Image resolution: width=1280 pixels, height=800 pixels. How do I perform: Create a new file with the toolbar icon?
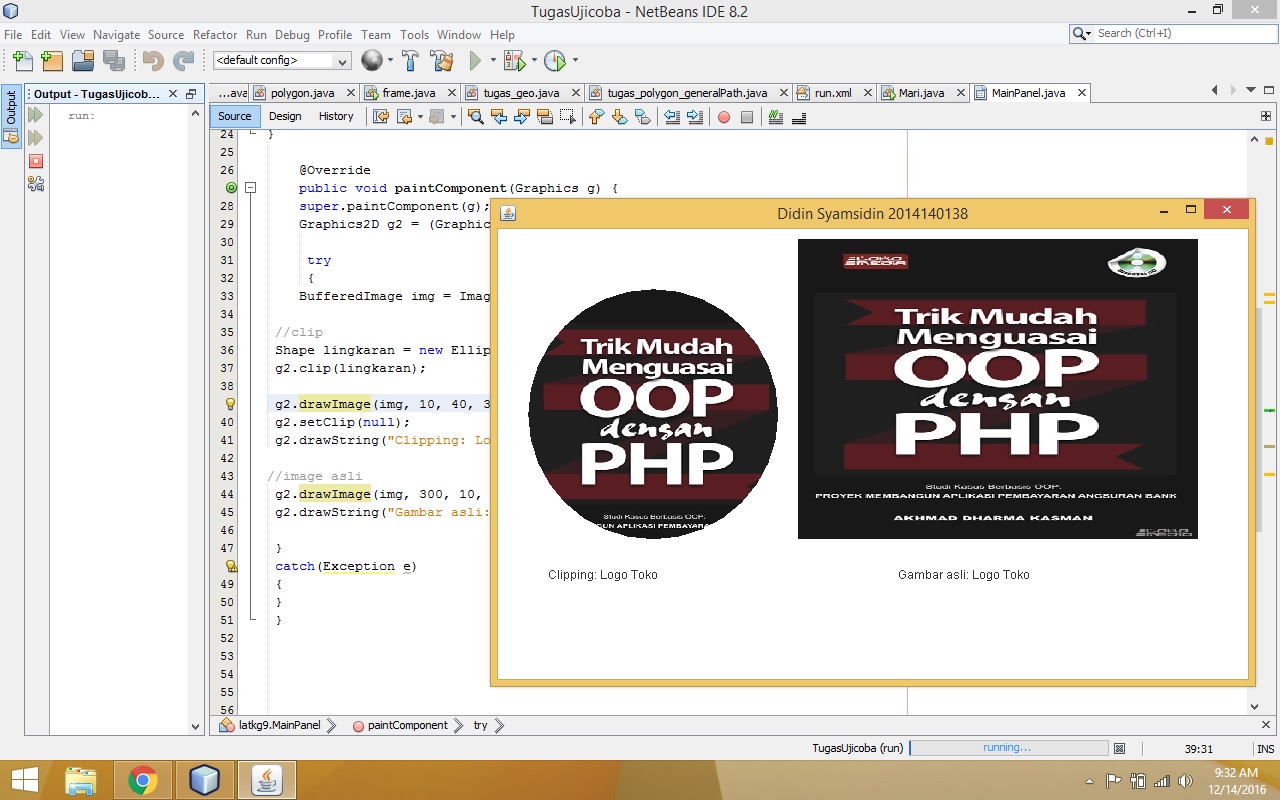pyautogui.click(x=22, y=61)
